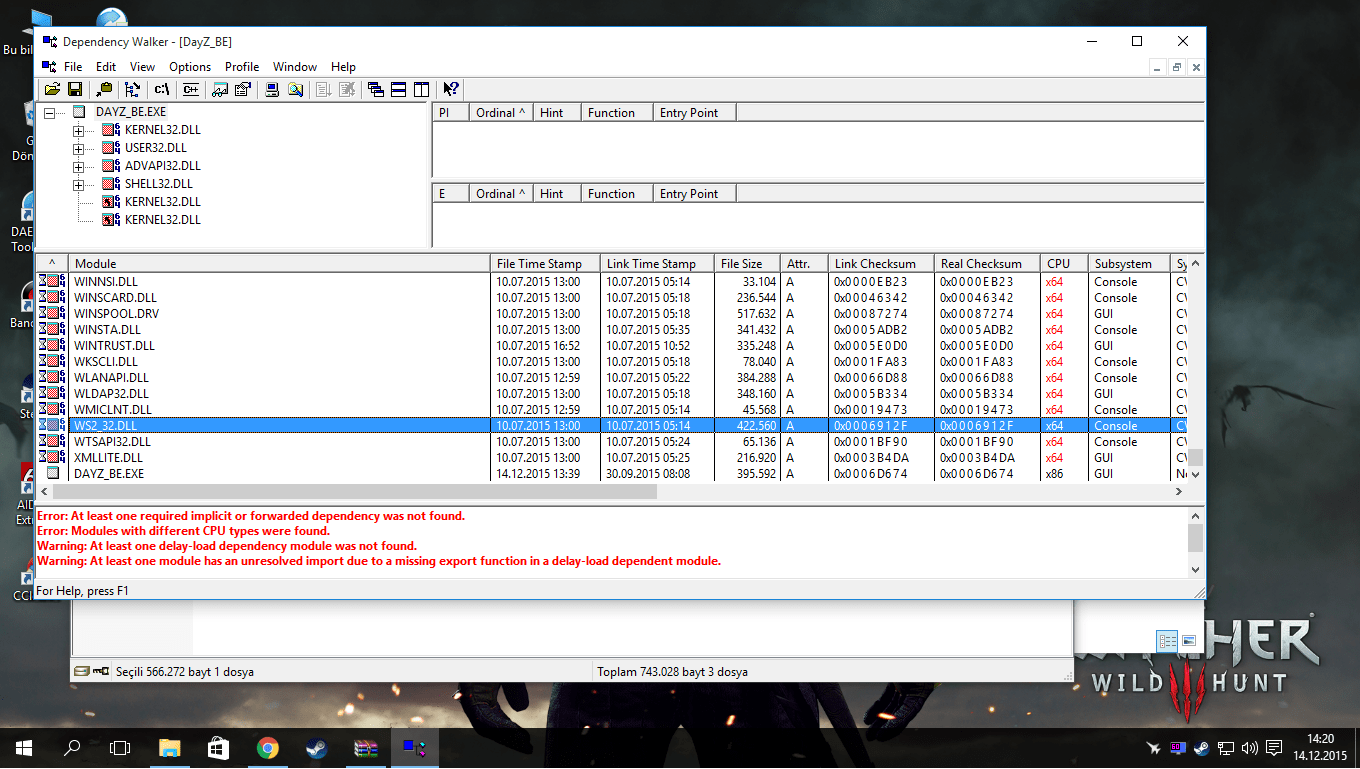Click the Save toolbar icon
Image resolution: width=1360 pixels, height=769 pixels.
pyautogui.click(x=74, y=90)
